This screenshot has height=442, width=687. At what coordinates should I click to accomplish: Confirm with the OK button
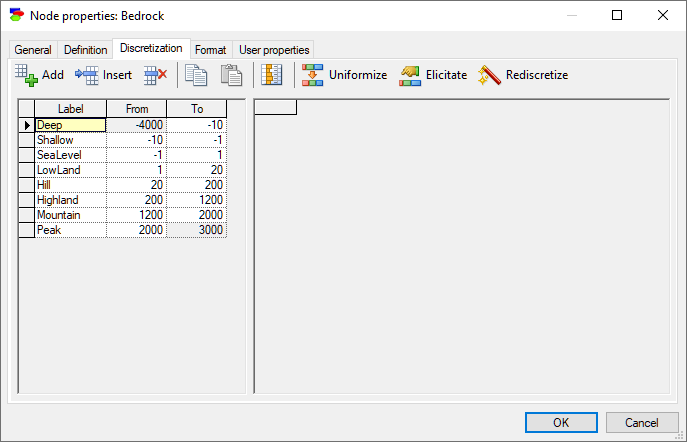561,423
